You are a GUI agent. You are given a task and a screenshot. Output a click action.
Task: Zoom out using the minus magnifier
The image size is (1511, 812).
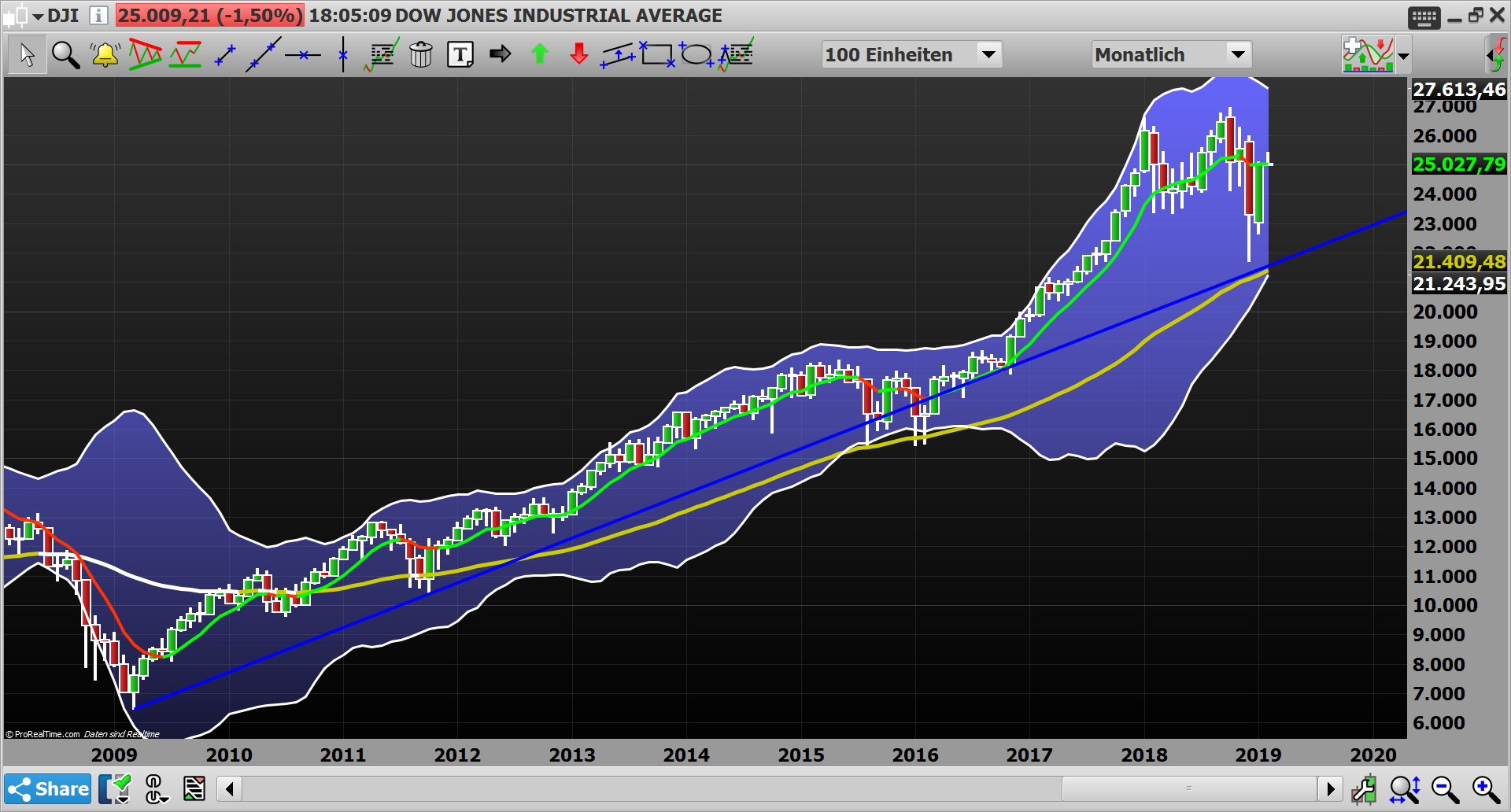pos(1446,789)
